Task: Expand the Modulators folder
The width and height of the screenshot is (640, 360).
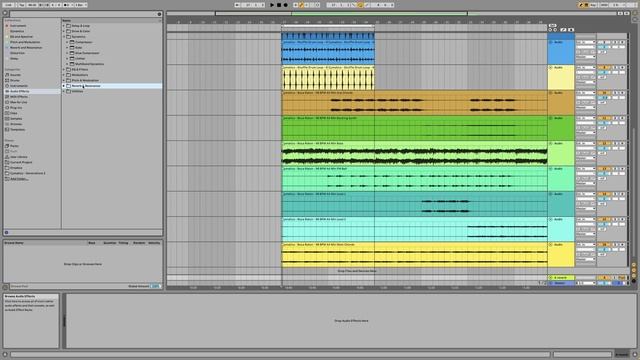Action: (64, 75)
